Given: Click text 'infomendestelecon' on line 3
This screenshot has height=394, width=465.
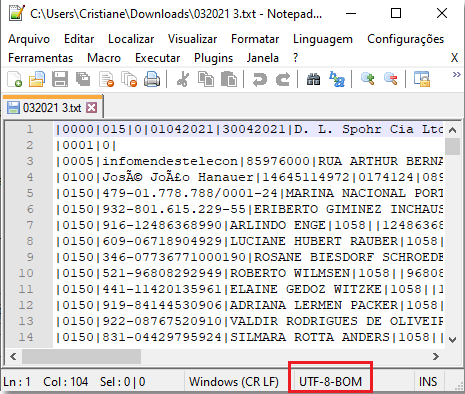Looking at the screenshot, I should click(x=170, y=161).
